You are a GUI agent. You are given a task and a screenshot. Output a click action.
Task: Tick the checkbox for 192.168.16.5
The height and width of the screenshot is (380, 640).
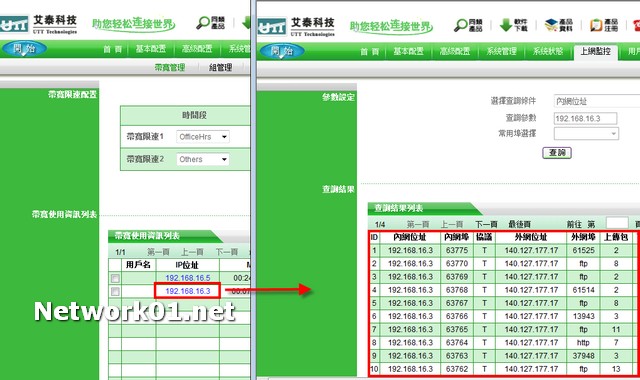[115, 278]
